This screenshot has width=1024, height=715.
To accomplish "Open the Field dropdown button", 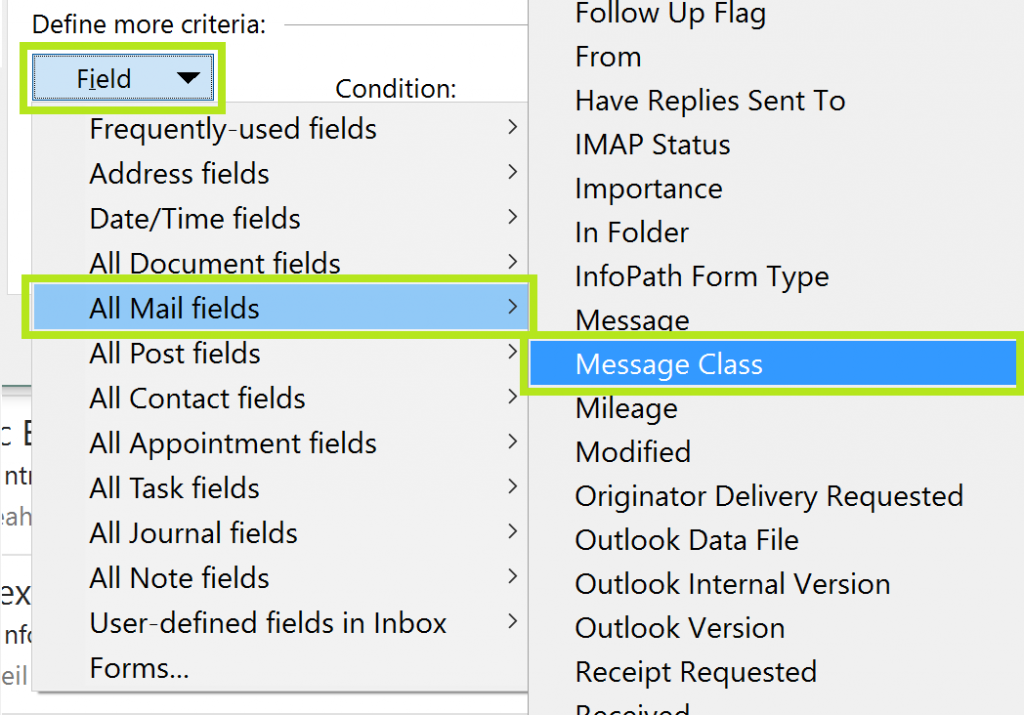I will pyautogui.click(x=122, y=79).
